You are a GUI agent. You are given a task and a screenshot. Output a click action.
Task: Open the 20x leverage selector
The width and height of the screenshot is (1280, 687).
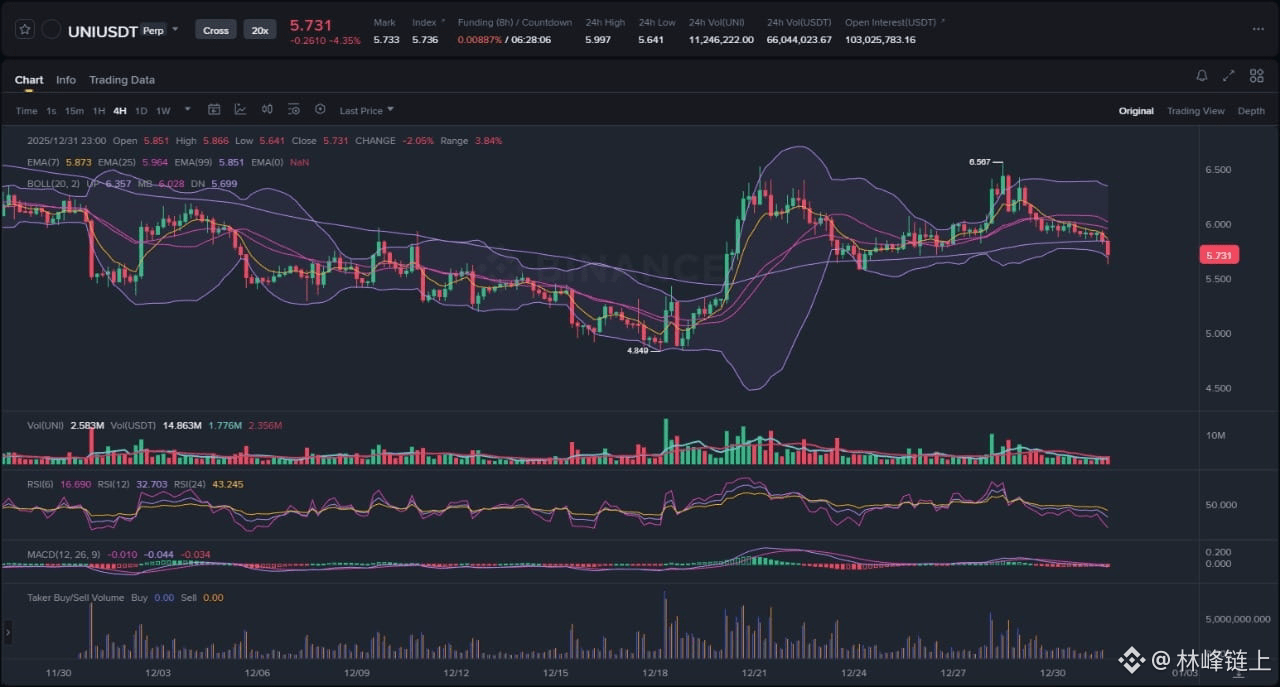point(260,30)
